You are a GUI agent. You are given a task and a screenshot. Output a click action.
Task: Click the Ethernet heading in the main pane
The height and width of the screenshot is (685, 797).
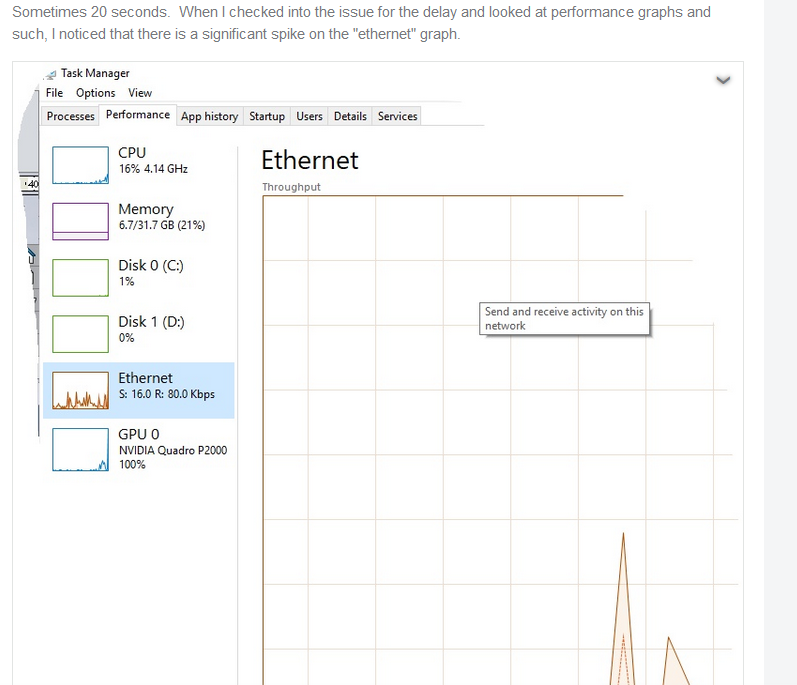coord(310,161)
